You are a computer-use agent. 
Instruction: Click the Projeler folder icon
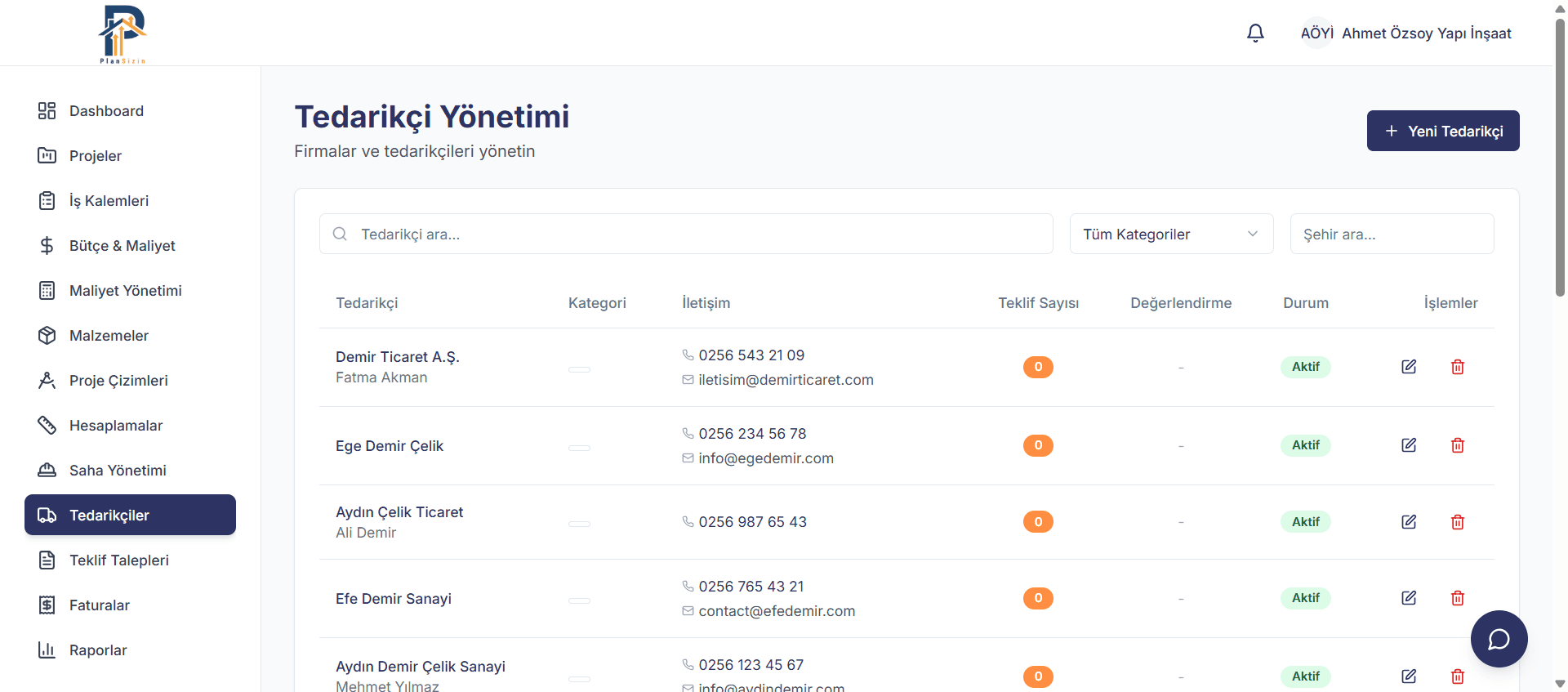pyautogui.click(x=47, y=156)
